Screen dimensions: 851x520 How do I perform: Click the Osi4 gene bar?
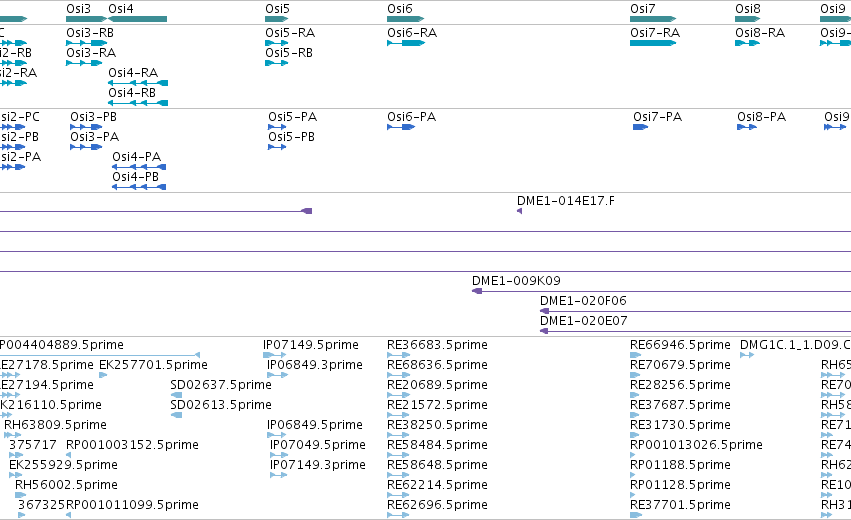(138, 19)
